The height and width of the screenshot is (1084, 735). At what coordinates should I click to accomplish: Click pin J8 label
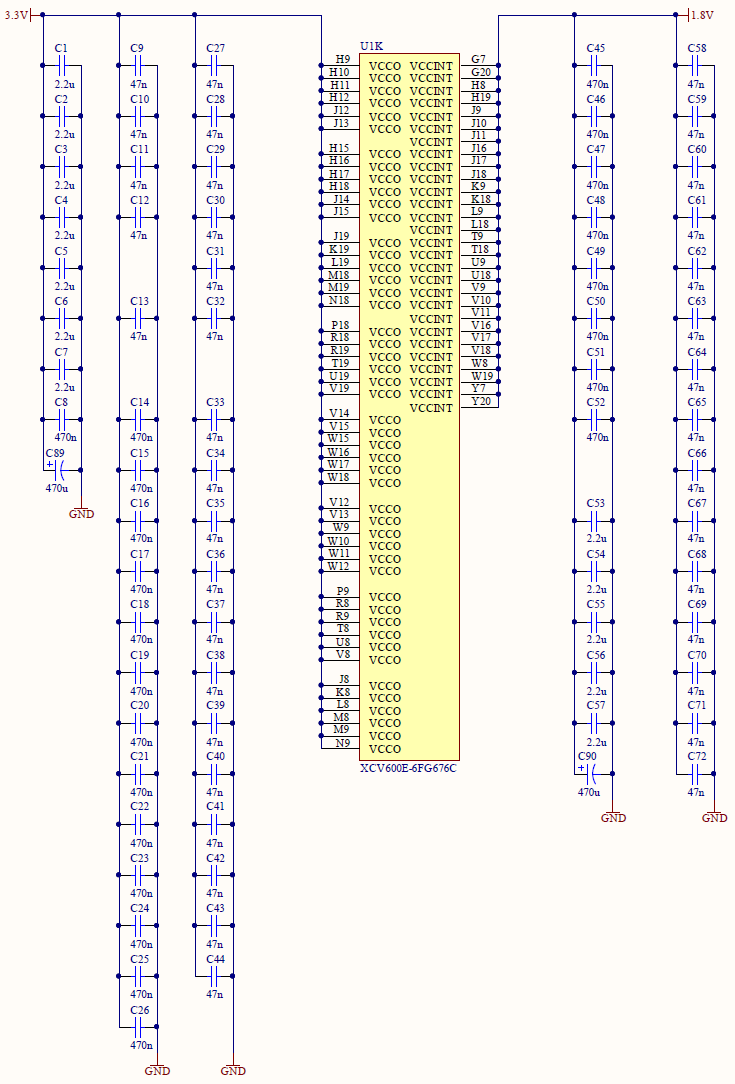coord(344,680)
